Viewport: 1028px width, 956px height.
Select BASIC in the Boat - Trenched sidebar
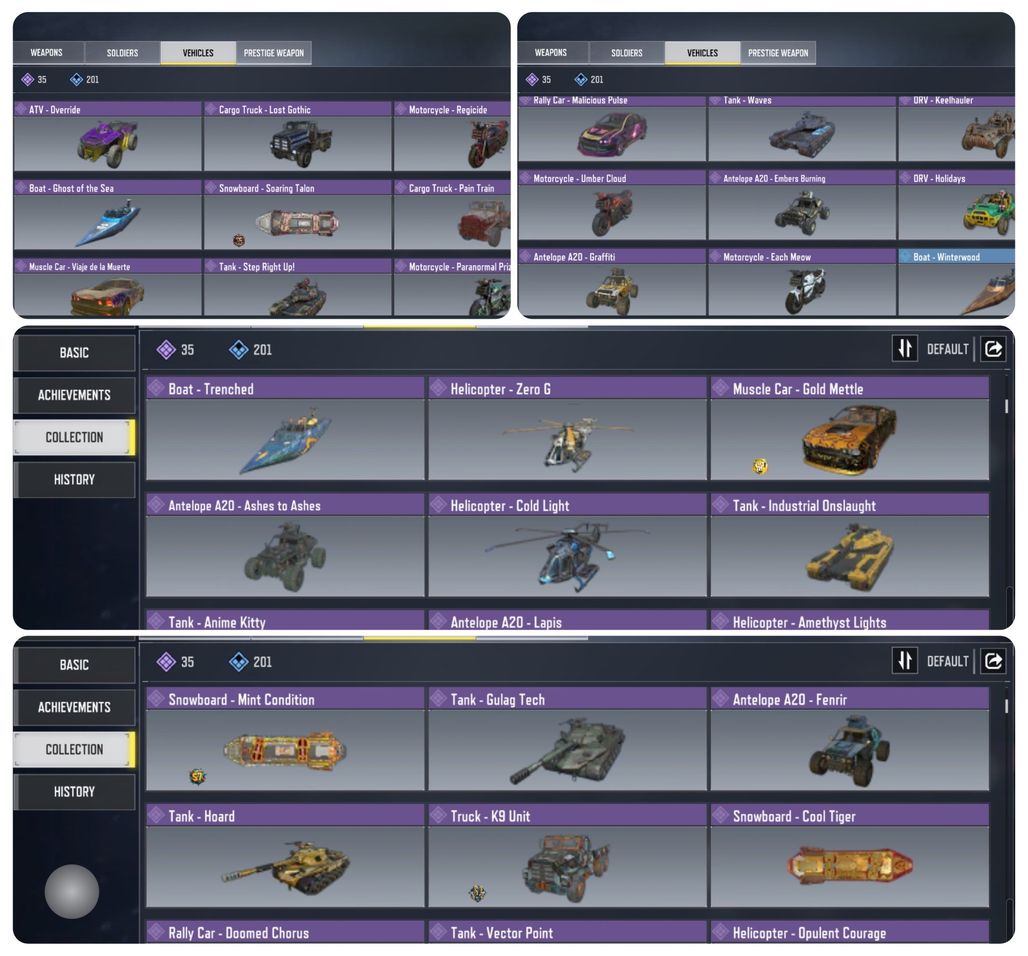coord(74,353)
